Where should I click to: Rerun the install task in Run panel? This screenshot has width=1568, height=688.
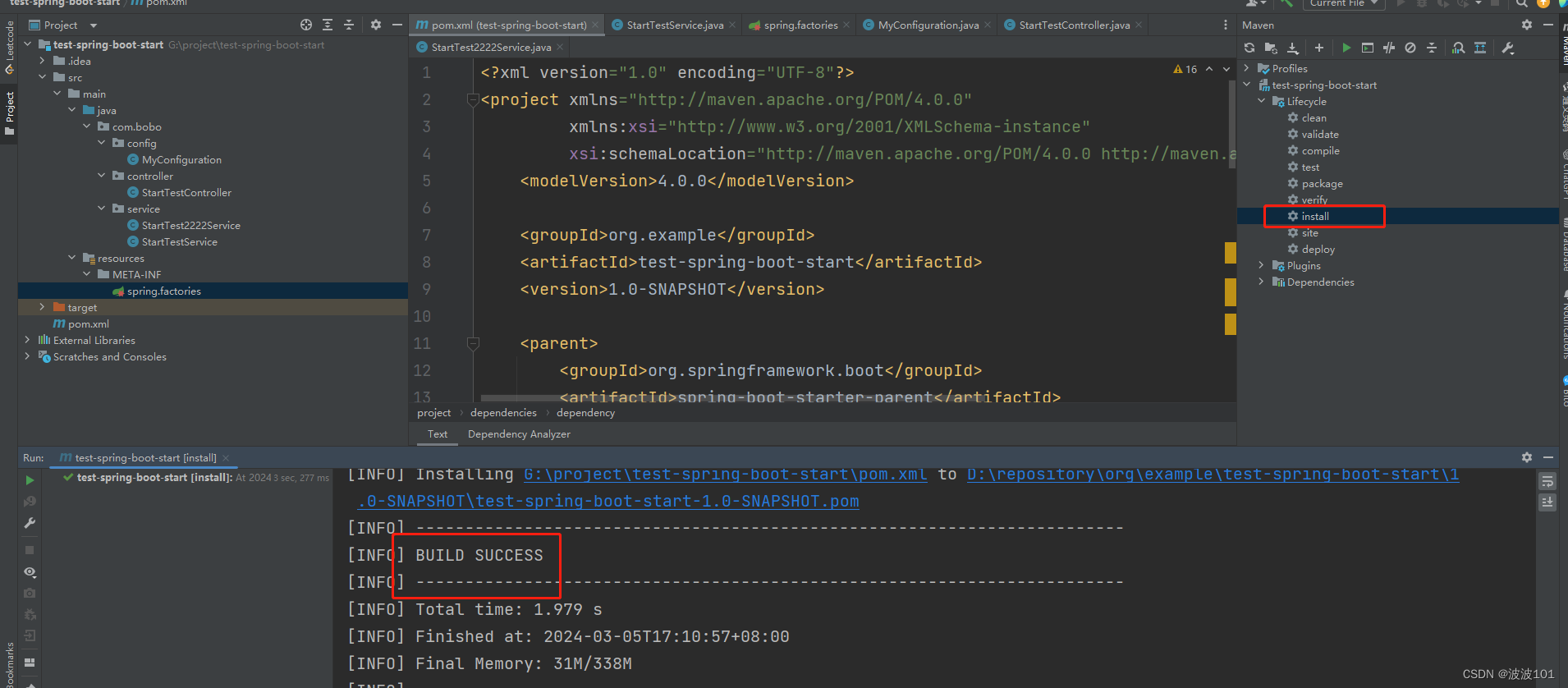click(30, 480)
